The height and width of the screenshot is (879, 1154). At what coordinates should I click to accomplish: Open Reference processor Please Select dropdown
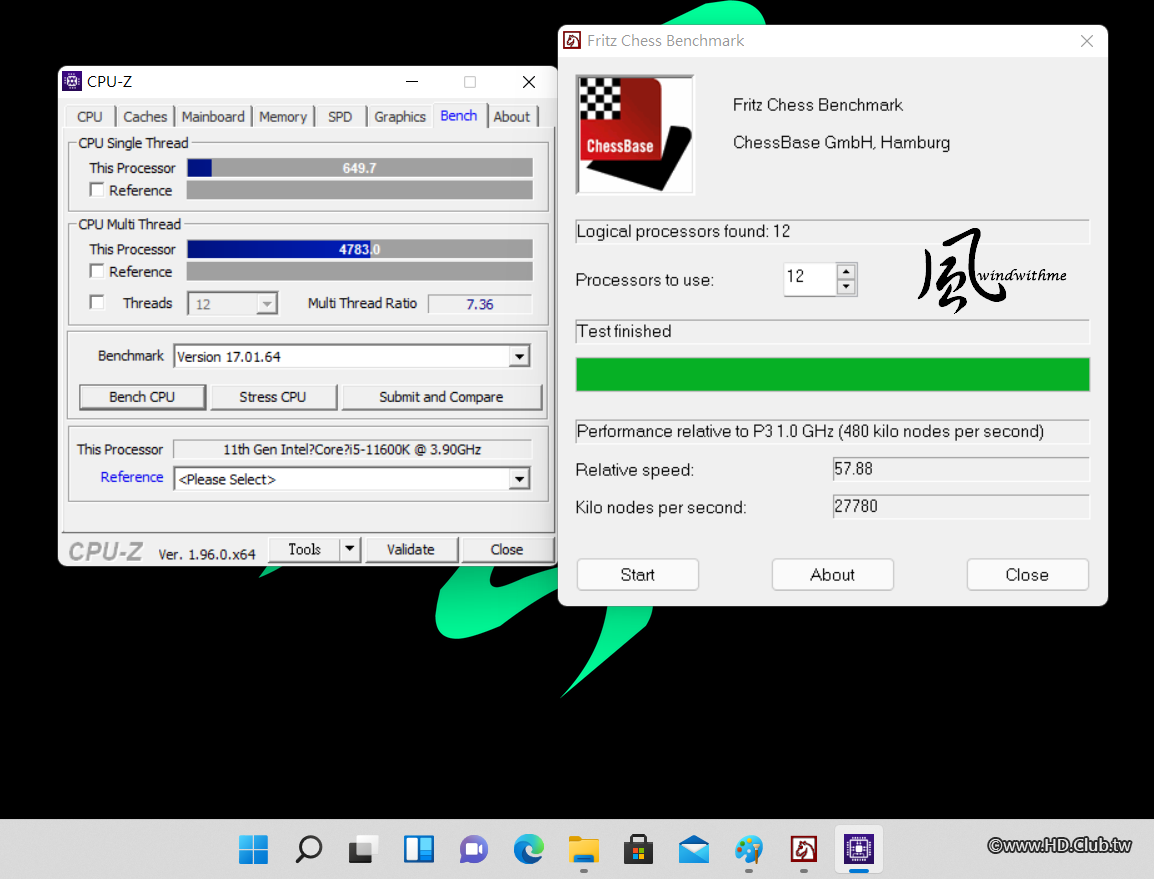(x=519, y=479)
